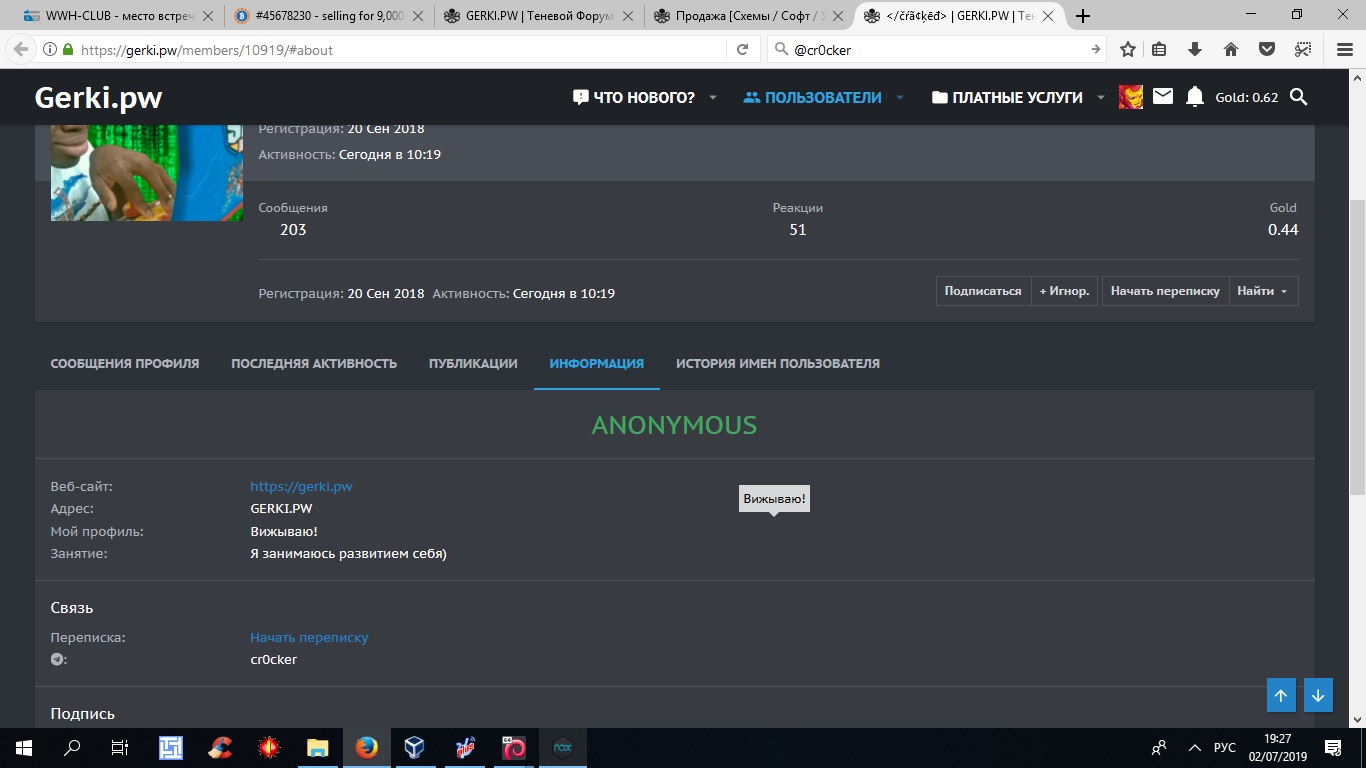1366x768 pixels.
Task: Open ИСТОРИЯ ИМЕН ПОЛЬЗОВАТЕЛЯ tab
Action: (x=777, y=363)
